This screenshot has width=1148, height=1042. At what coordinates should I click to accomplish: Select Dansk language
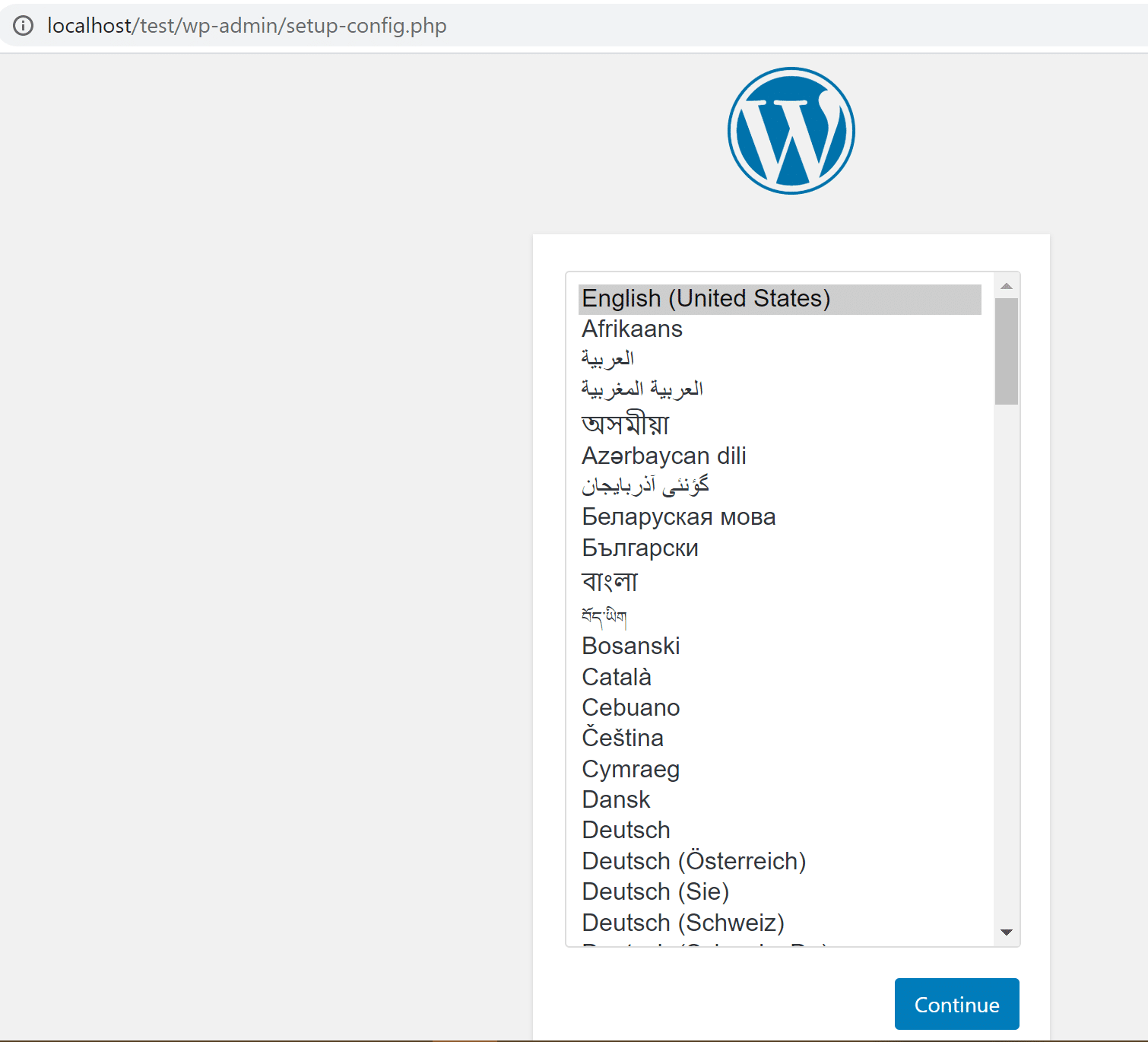780,799
